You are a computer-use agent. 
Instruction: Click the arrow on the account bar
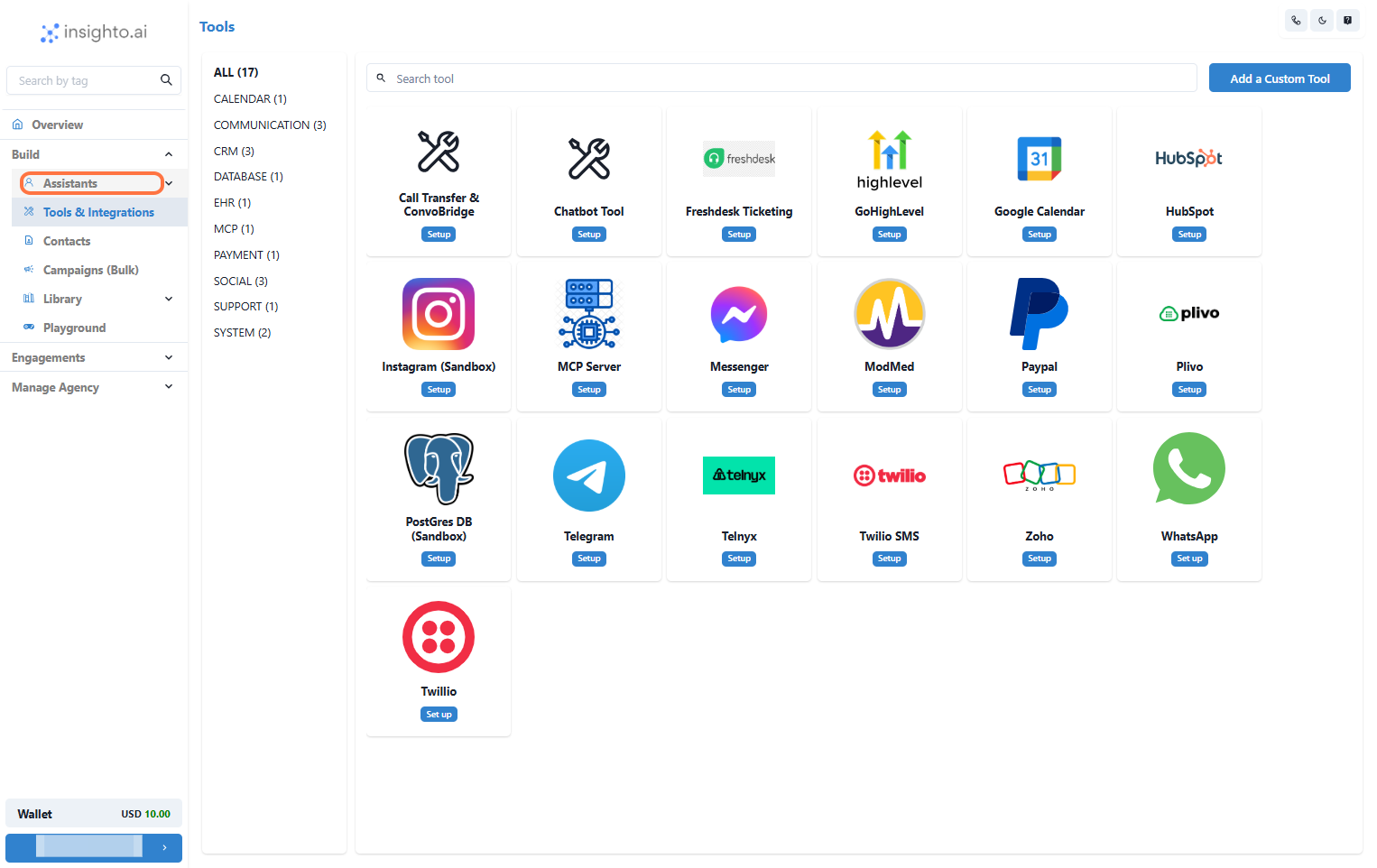164,847
